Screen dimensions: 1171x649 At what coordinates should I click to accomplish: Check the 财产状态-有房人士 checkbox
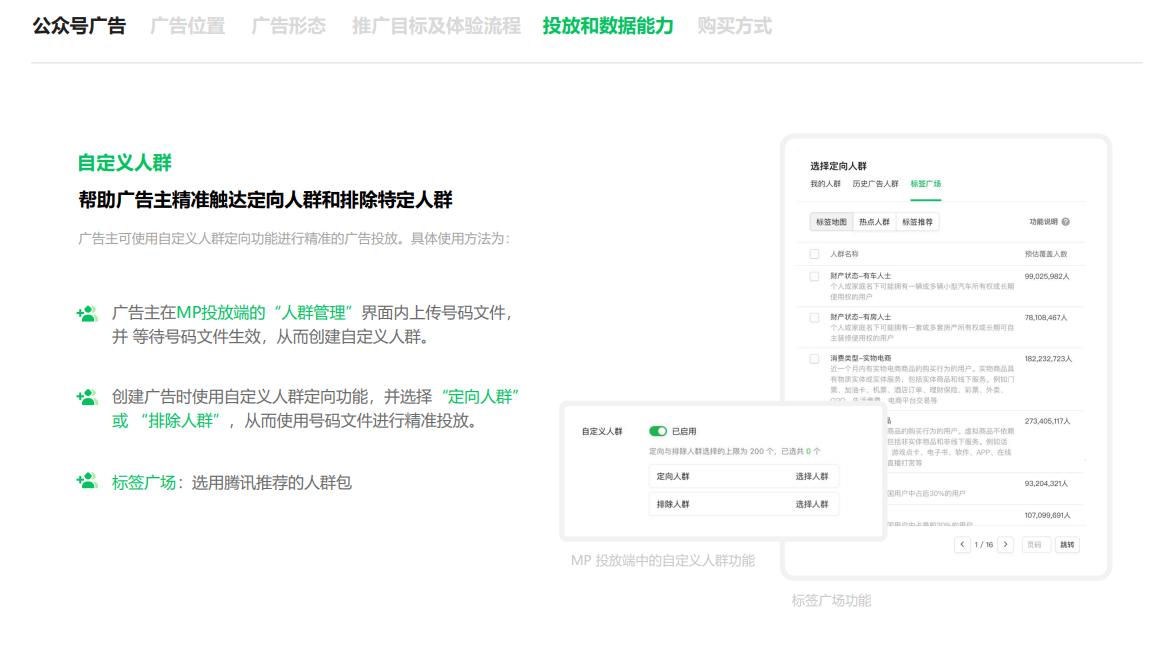(x=812, y=317)
